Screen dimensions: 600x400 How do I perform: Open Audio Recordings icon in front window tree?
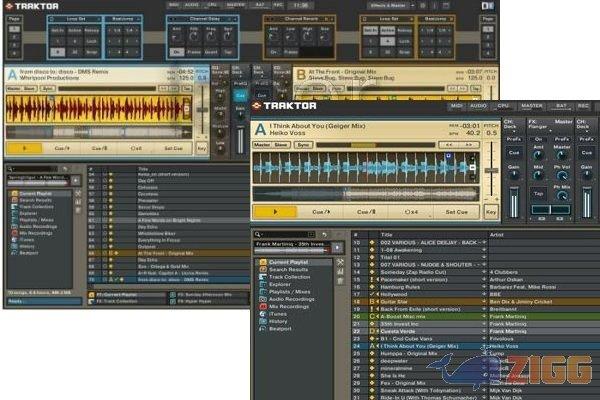click(263, 299)
